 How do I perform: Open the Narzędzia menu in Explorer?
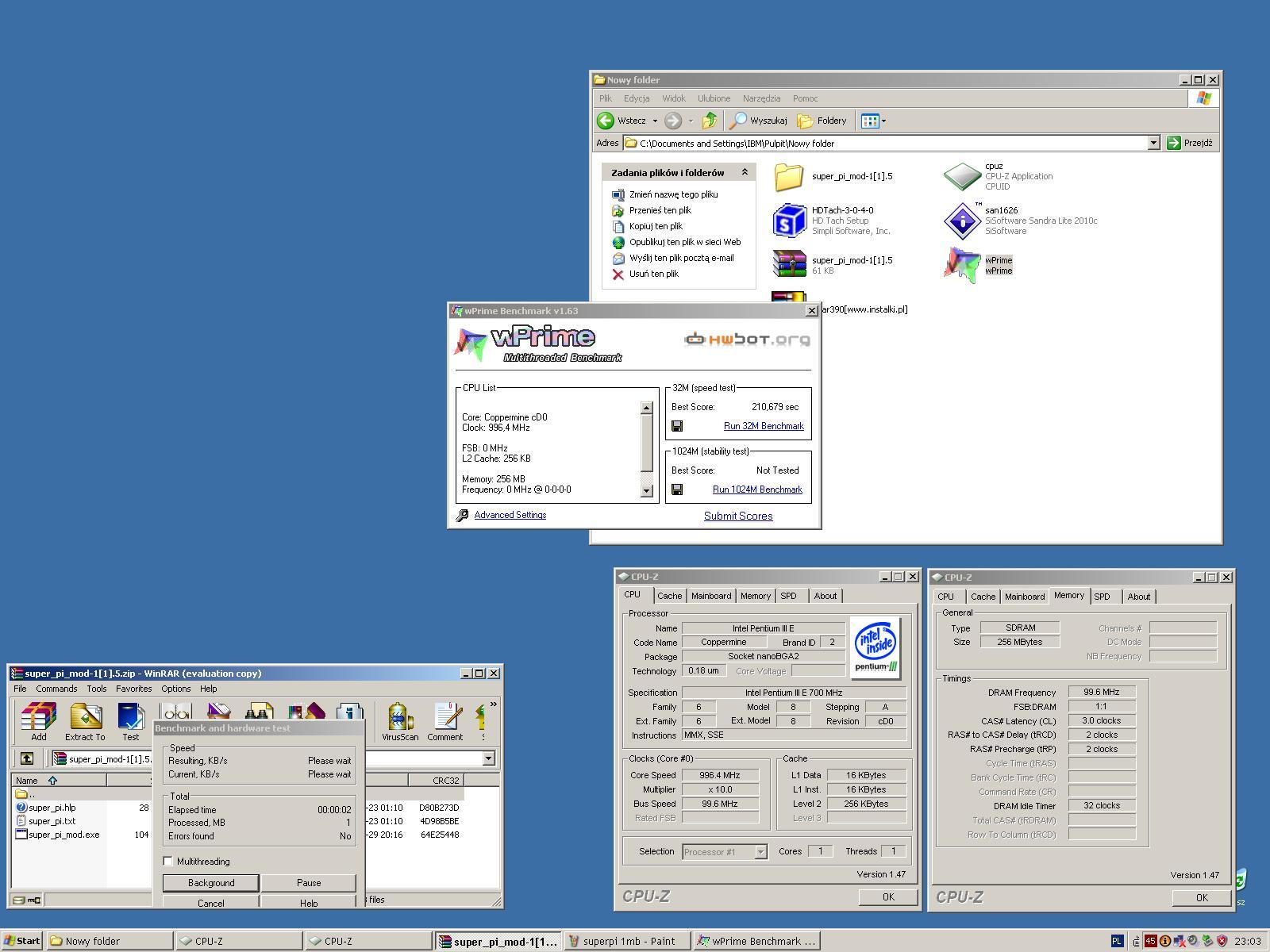pos(761,98)
